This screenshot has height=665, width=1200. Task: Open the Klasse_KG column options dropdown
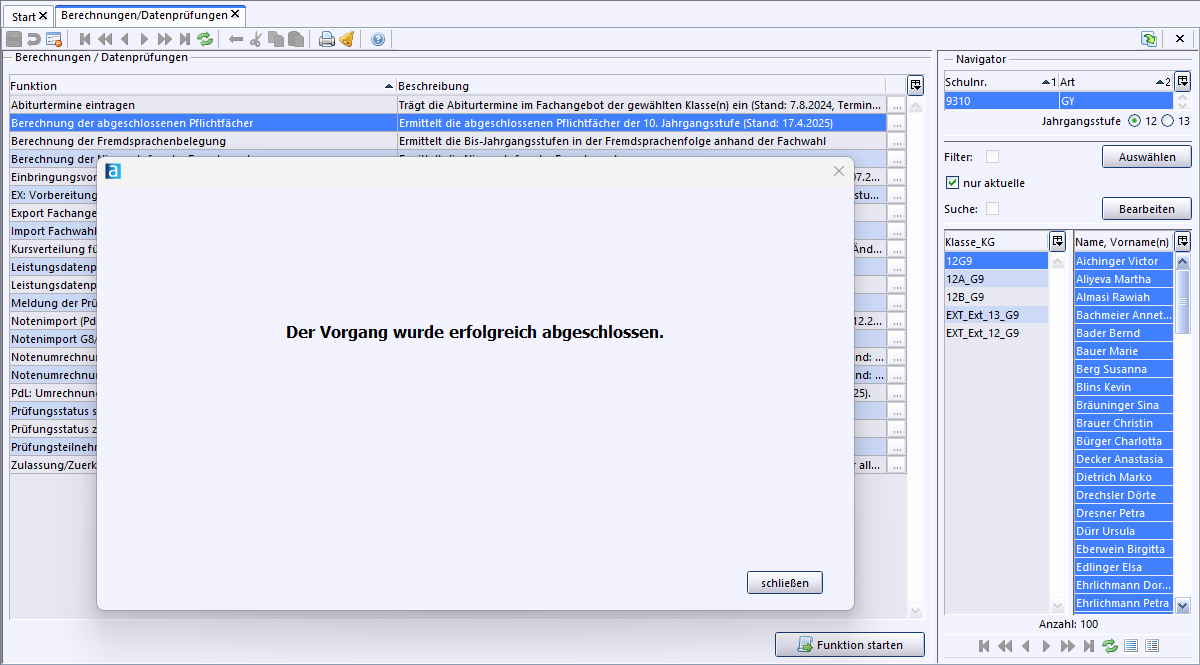(1057, 241)
